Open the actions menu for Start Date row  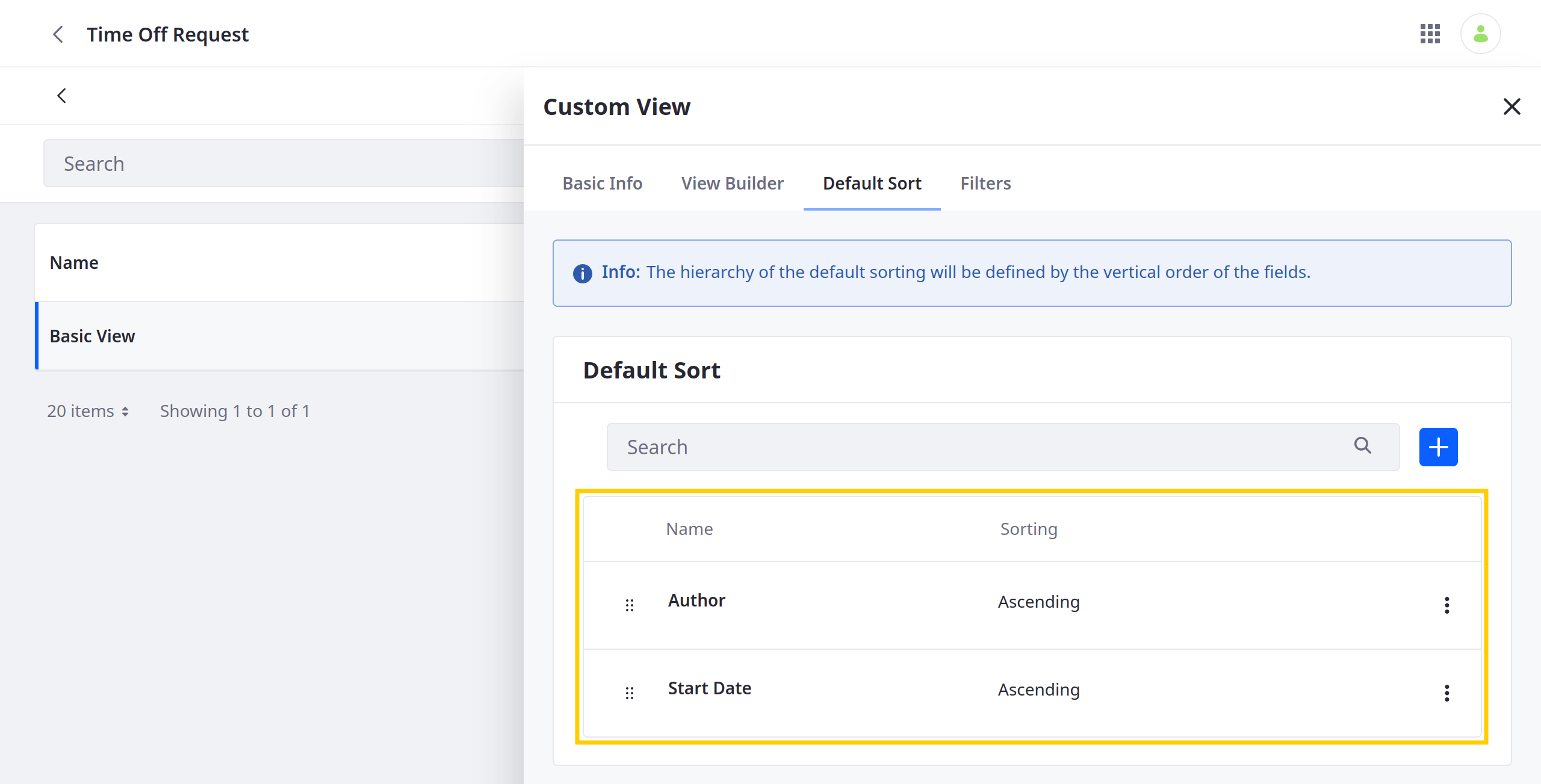1446,693
